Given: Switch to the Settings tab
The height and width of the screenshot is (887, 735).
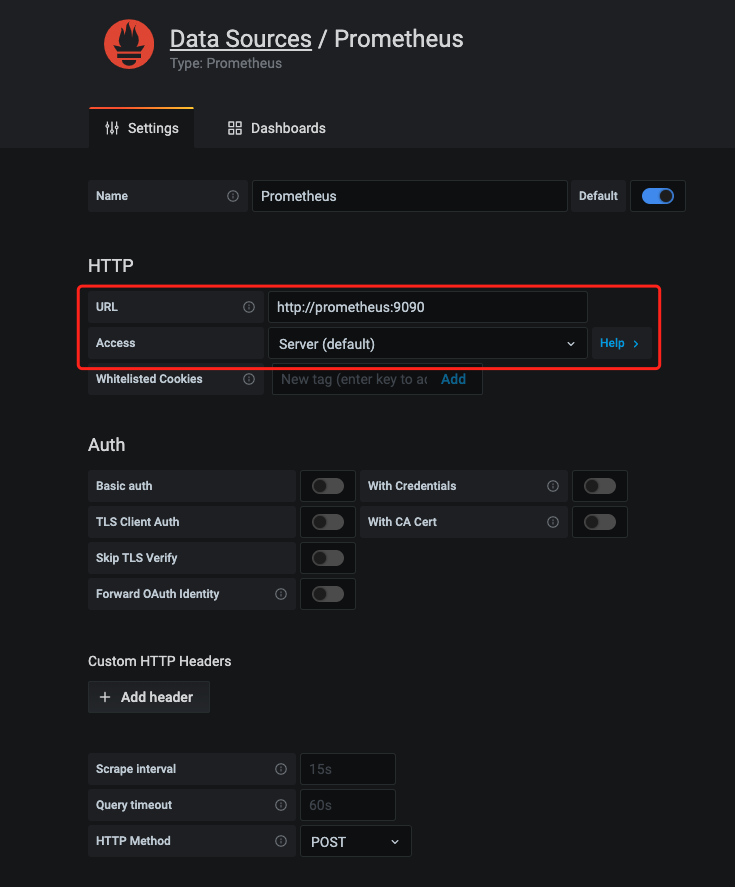Looking at the screenshot, I should (x=141, y=128).
